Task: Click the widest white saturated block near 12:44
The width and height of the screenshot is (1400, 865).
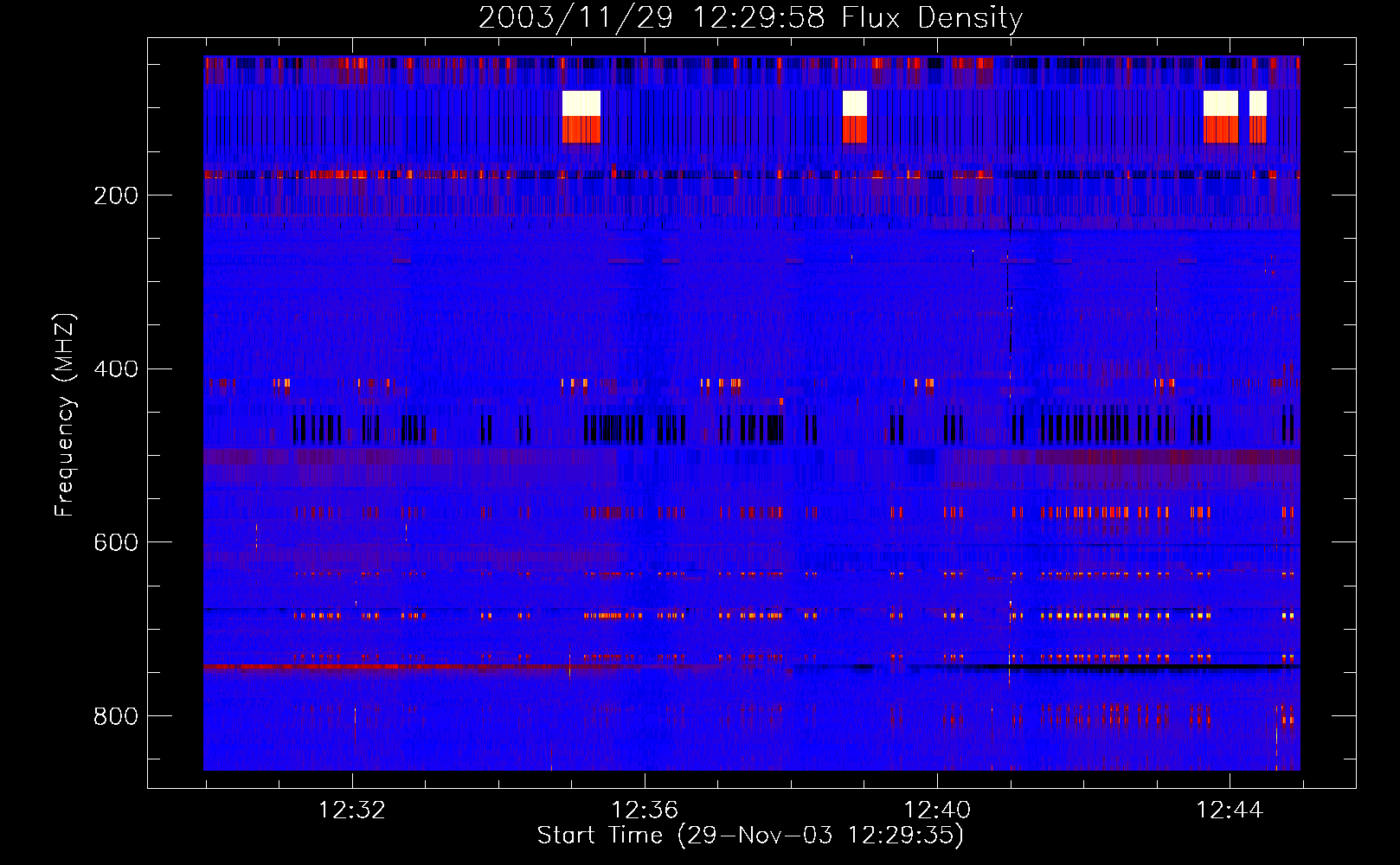Action: click(1221, 104)
